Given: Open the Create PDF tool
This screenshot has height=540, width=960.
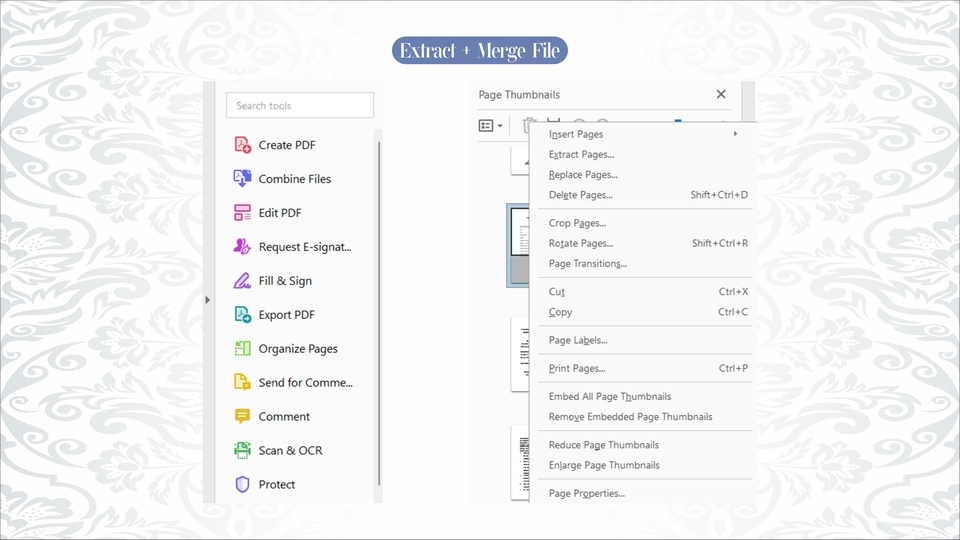Looking at the screenshot, I should (x=275, y=145).
